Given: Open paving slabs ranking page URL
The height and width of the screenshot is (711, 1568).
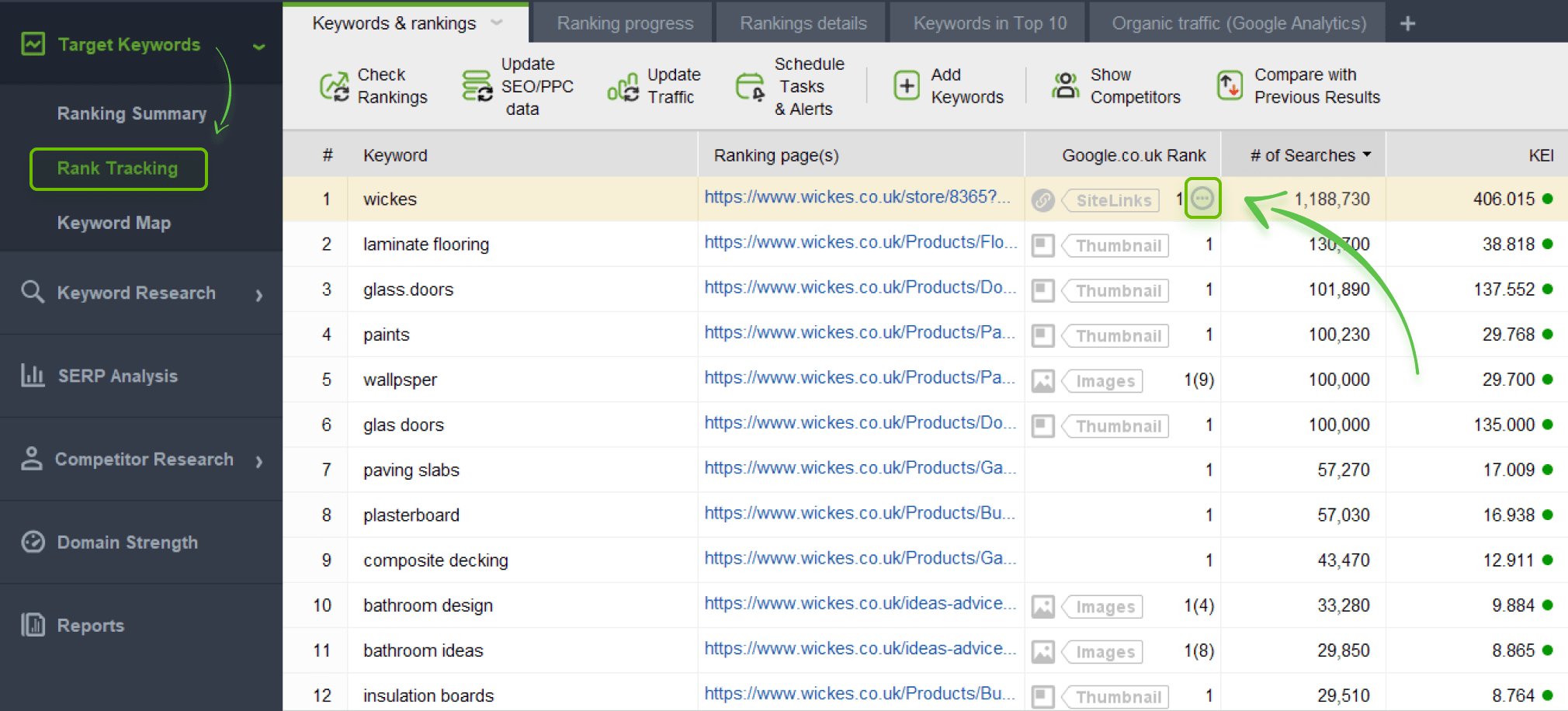Looking at the screenshot, I should coord(859,468).
